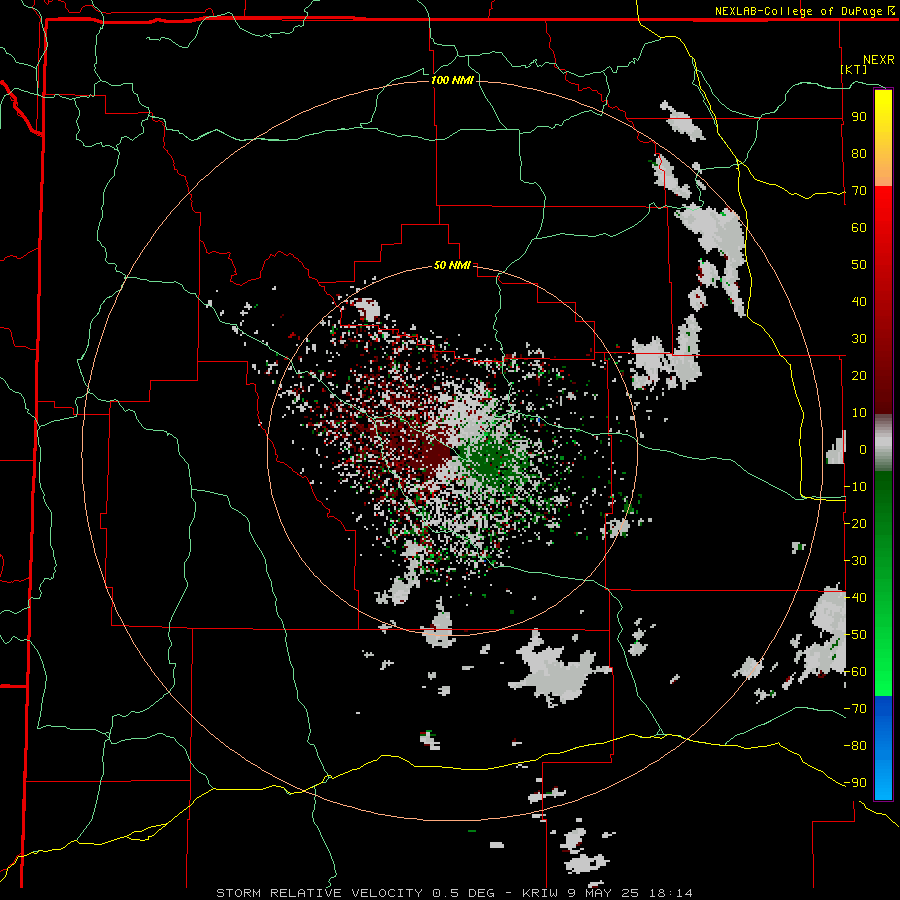Click the -20 value on velocity scale

point(855,523)
